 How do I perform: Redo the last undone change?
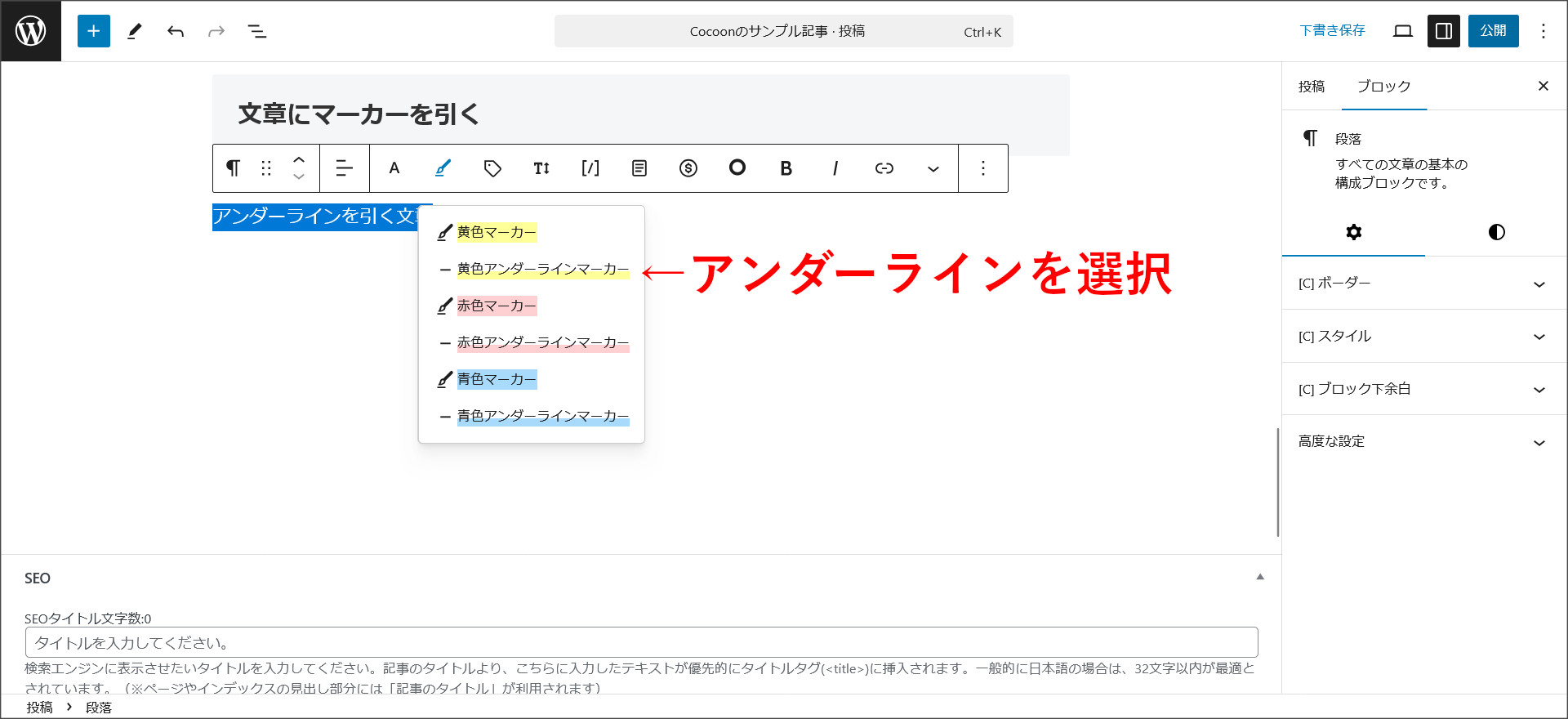(216, 31)
